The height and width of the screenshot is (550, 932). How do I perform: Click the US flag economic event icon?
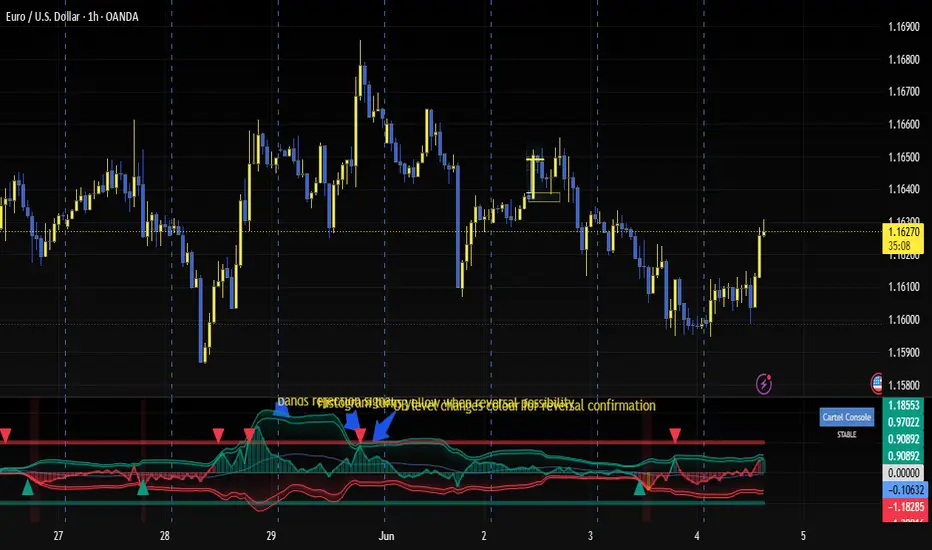877,384
